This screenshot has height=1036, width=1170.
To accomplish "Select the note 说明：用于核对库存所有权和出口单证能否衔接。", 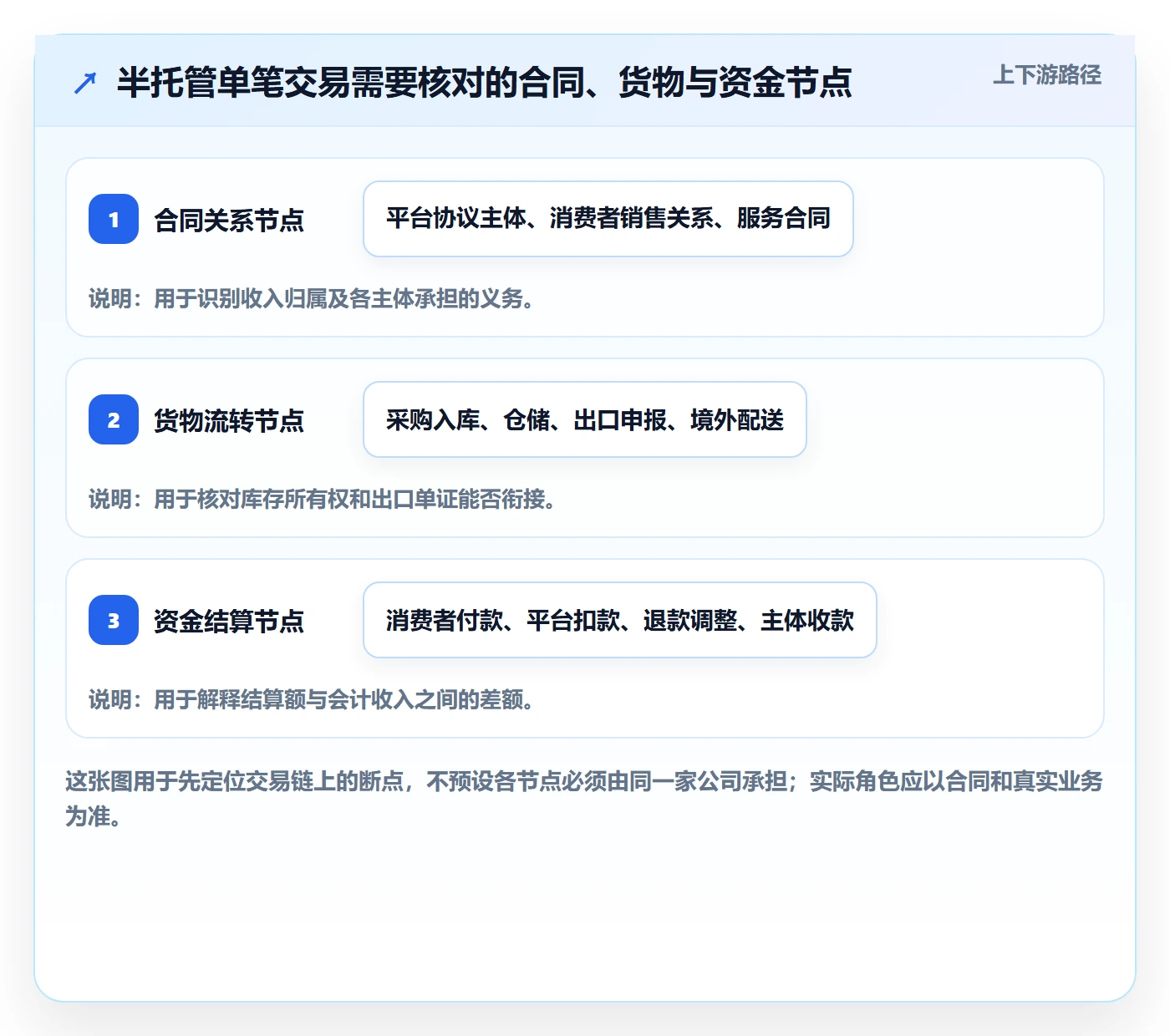I will [x=323, y=499].
